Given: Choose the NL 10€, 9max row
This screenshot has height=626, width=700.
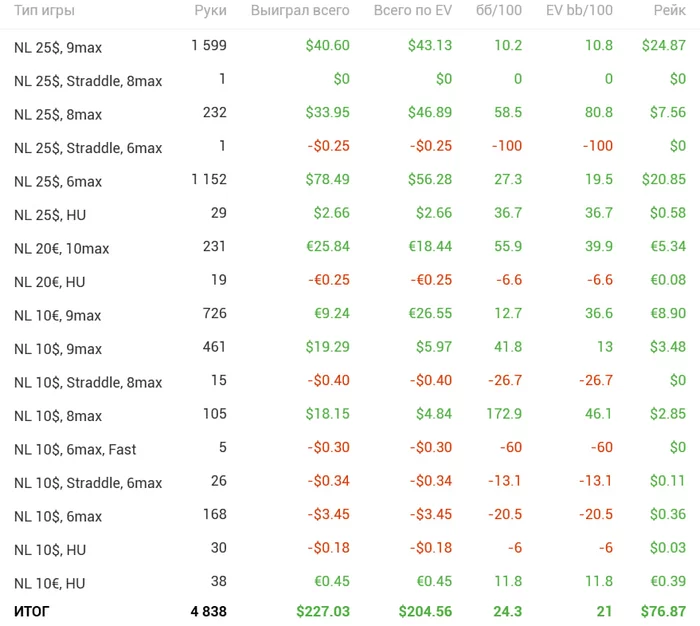Looking at the screenshot, I should 58,315.
